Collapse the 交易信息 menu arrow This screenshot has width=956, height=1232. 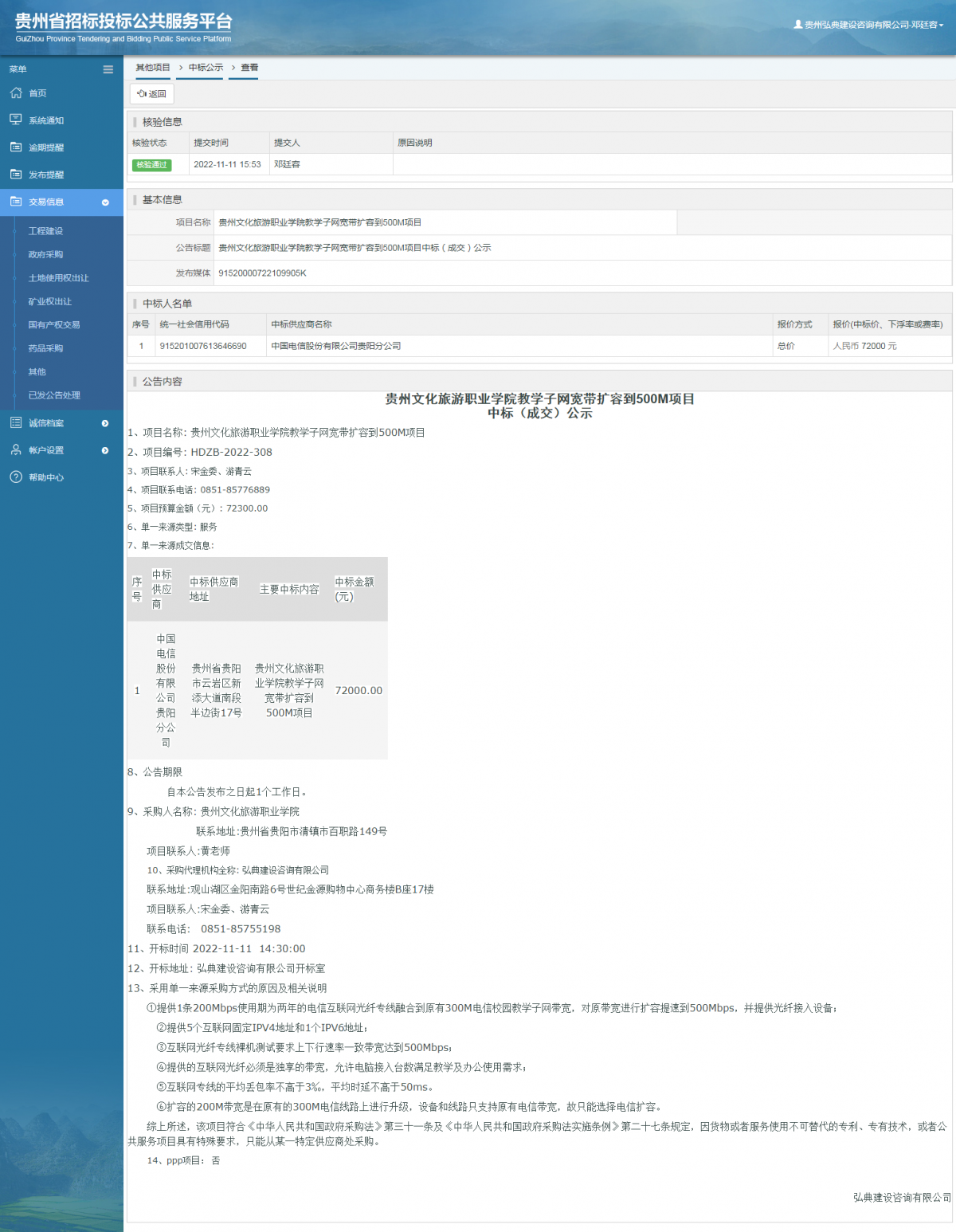point(105,202)
